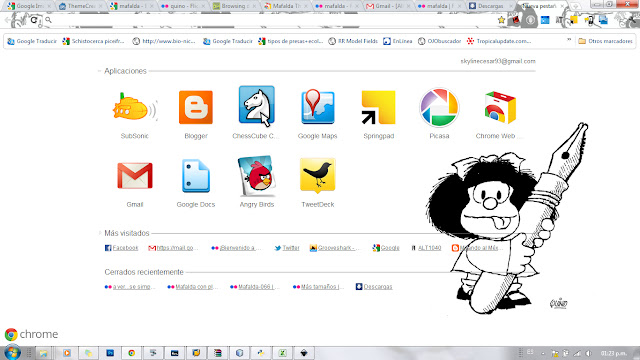This screenshot has width=640, height=360.
Task: Open the Tropicalupdate.com bookmark
Action: [x=499, y=41]
